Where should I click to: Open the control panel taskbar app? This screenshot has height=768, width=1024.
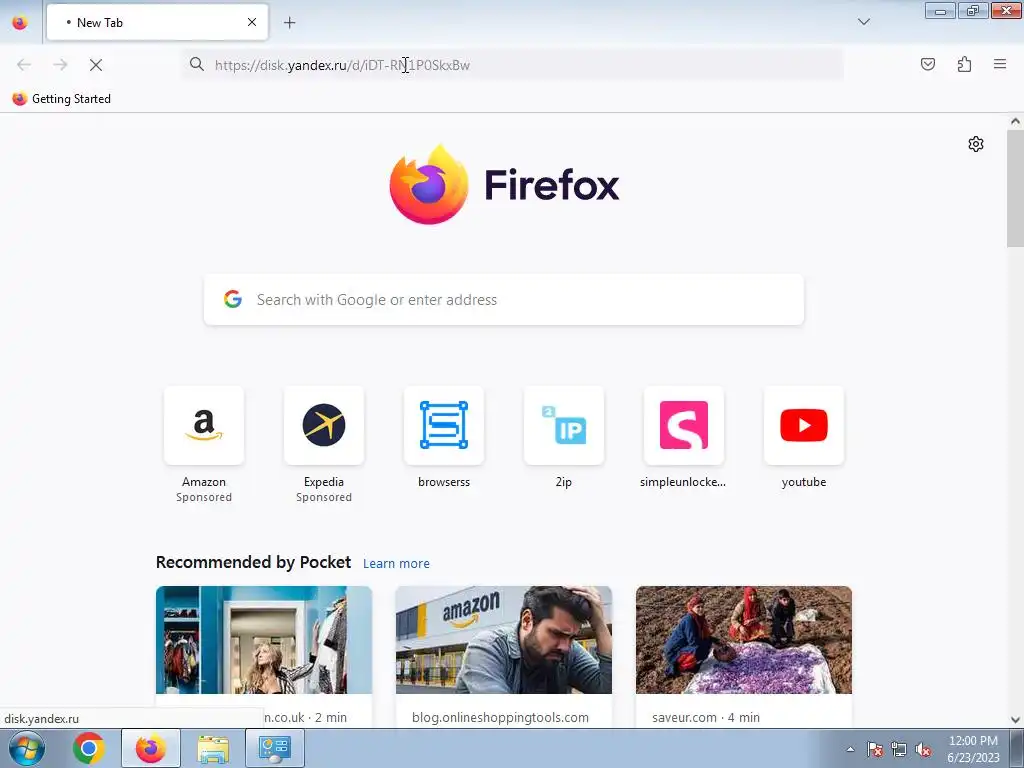tap(274, 748)
